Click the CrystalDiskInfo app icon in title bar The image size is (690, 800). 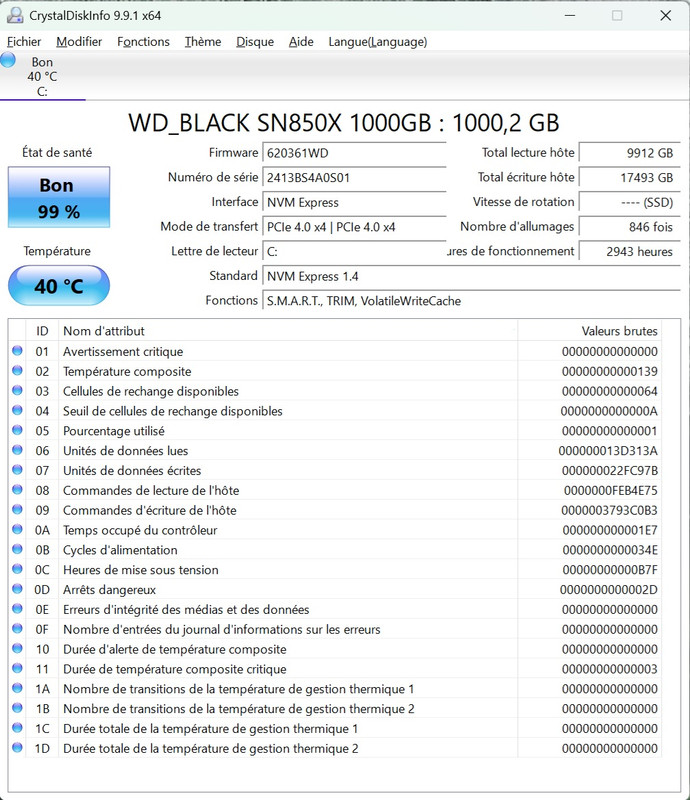(15, 15)
